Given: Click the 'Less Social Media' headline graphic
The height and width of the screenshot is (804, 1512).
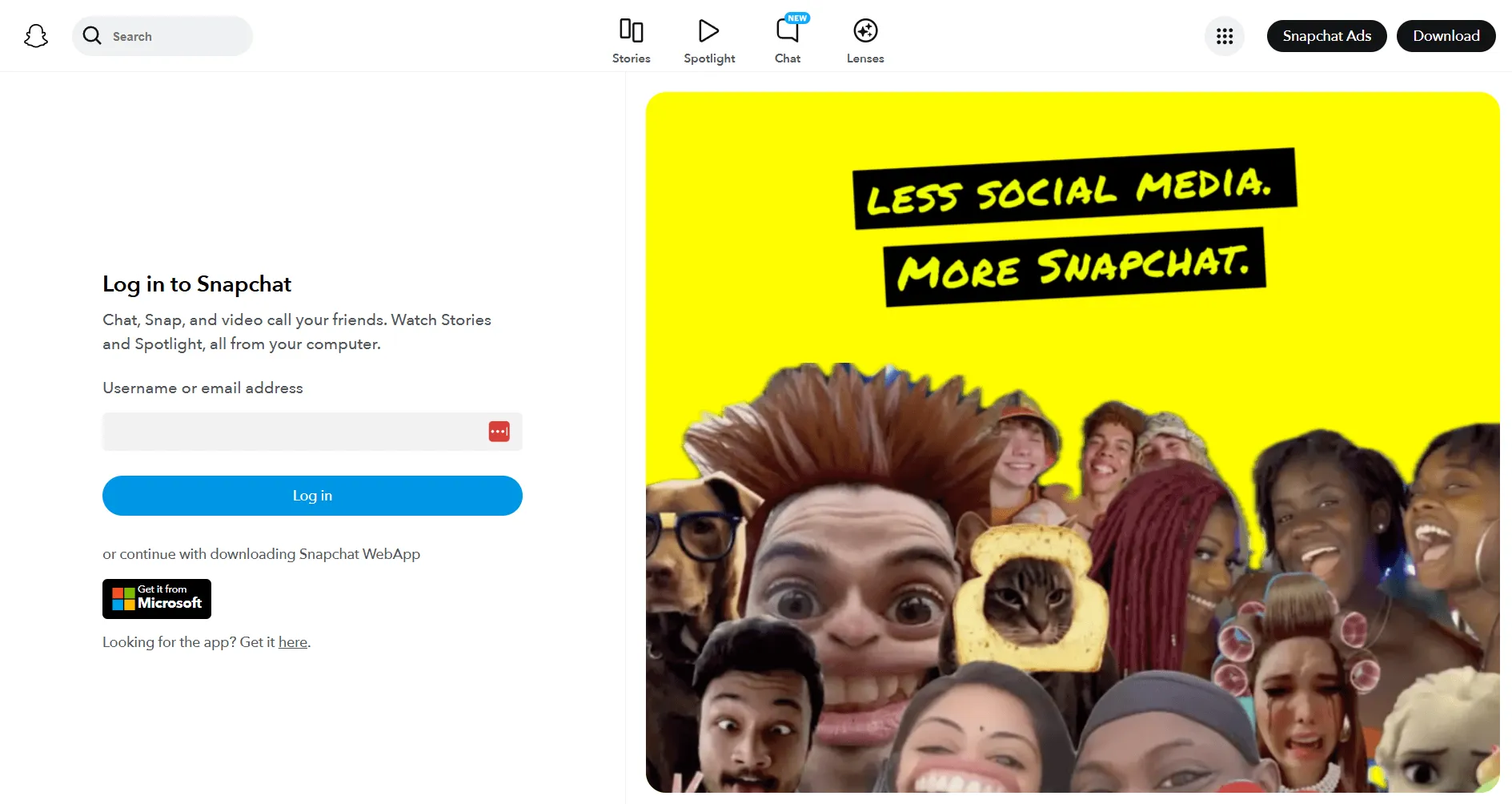Looking at the screenshot, I should point(1072,193).
